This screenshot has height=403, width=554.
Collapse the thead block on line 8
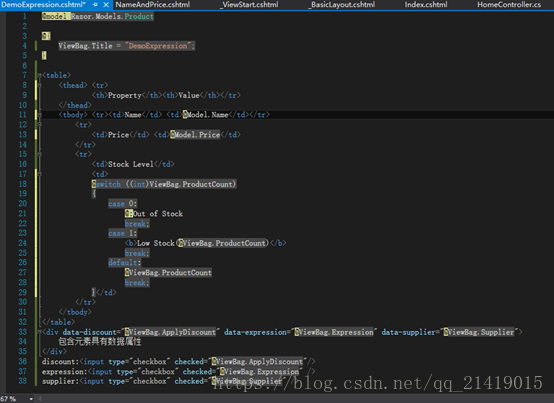[40, 85]
